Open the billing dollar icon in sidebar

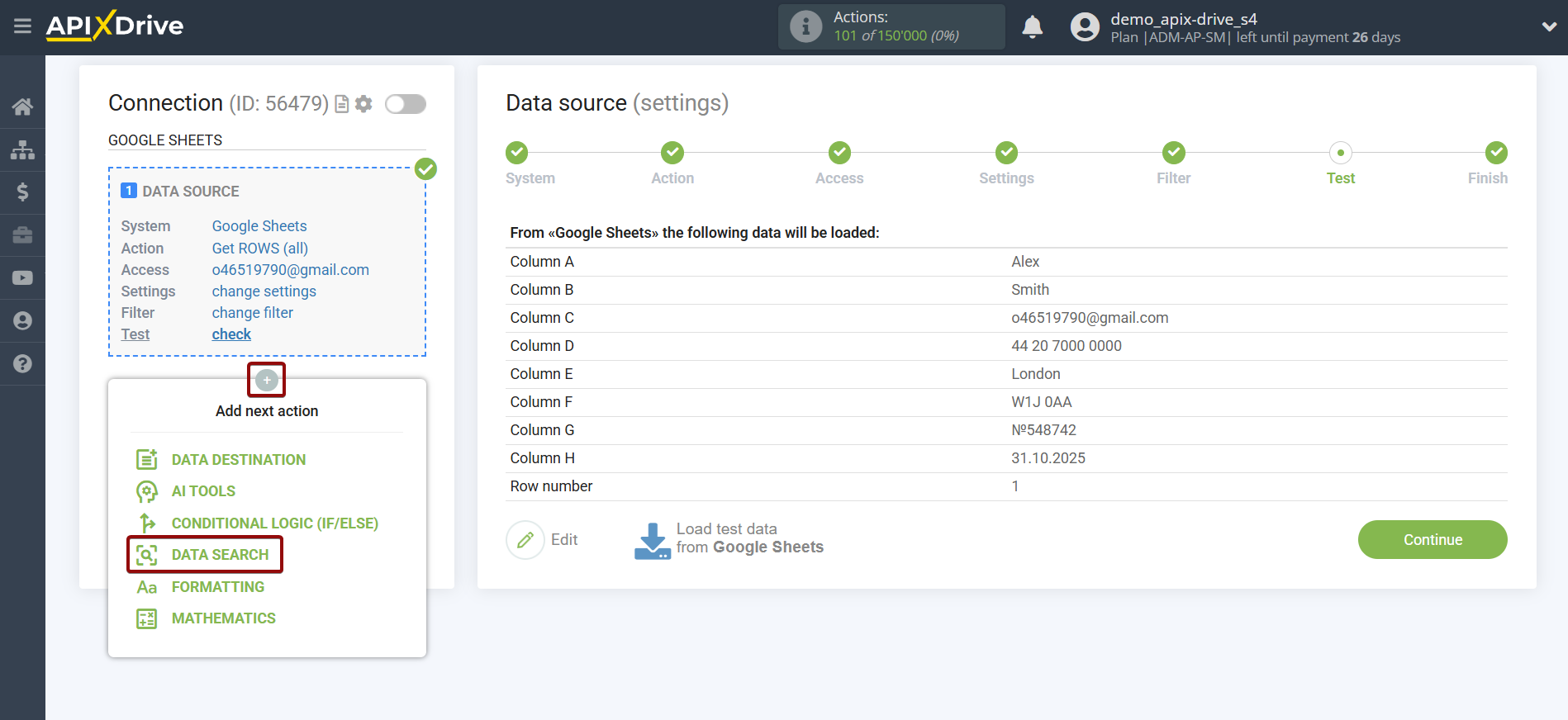pos(22,192)
